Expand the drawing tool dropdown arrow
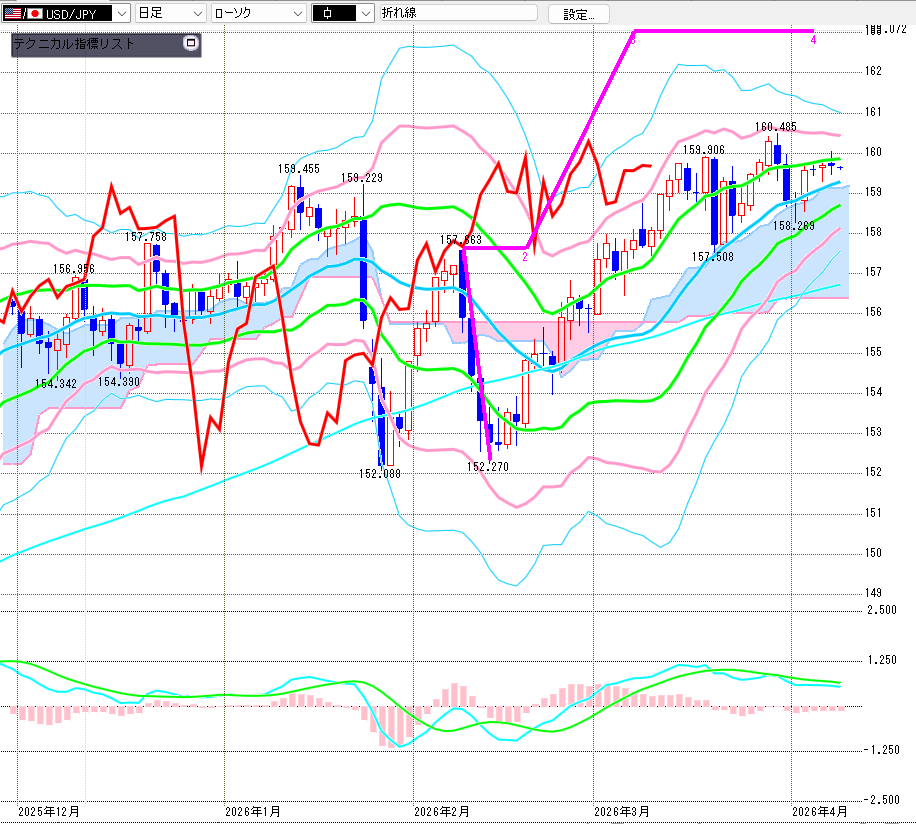This screenshot has height=824, width=916. pos(365,14)
